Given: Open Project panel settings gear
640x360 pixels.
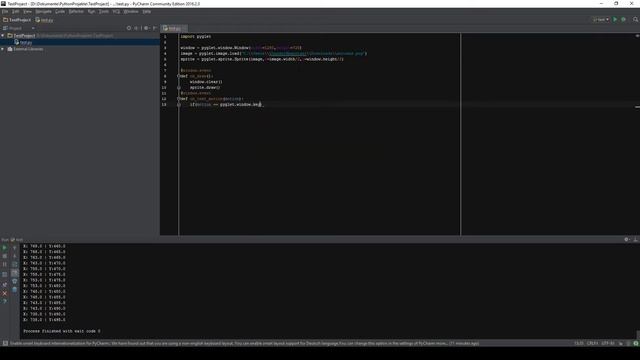Looking at the screenshot, I should tap(146, 28).
